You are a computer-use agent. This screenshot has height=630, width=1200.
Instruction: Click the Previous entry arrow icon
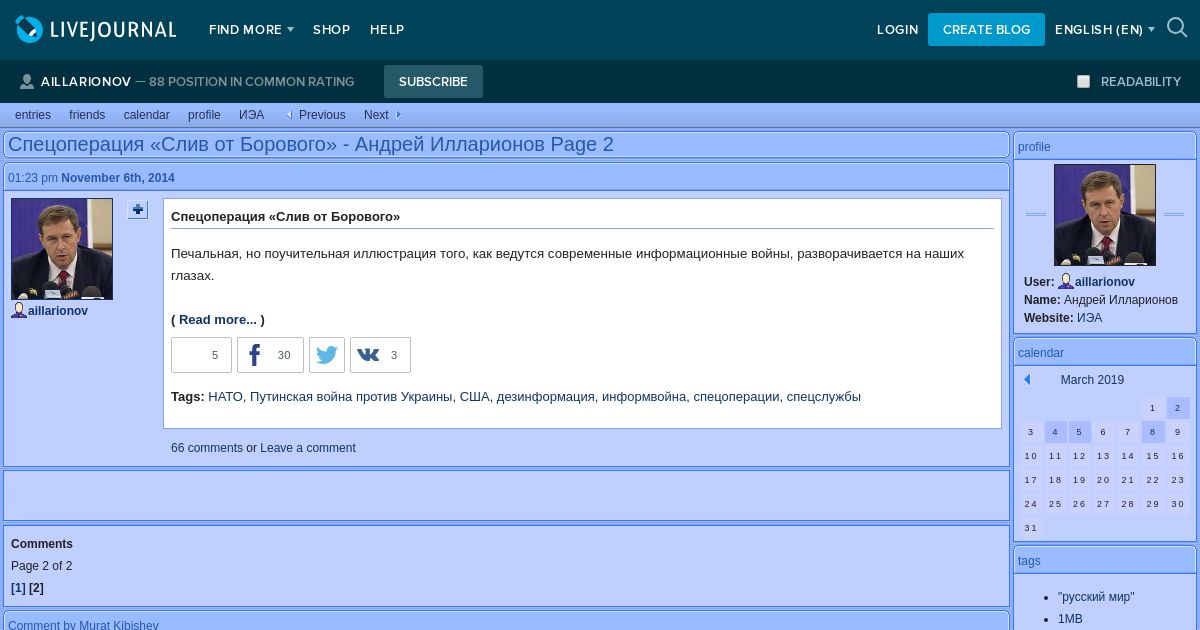click(x=290, y=115)
